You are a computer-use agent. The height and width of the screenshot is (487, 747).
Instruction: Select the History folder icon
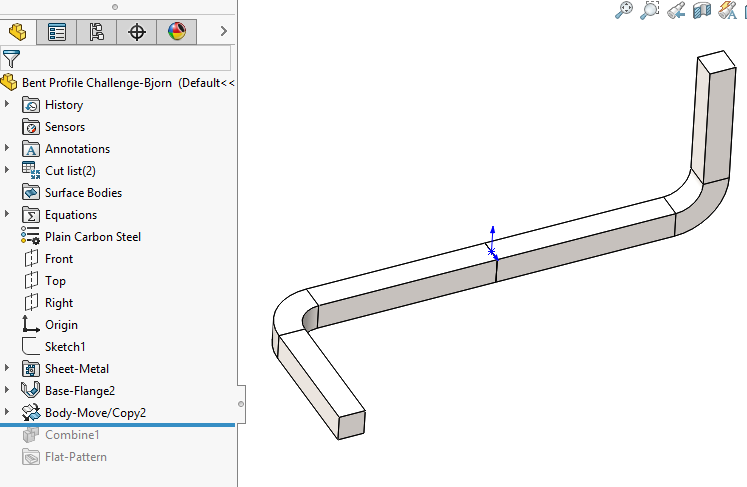click(x=31, y=105)
